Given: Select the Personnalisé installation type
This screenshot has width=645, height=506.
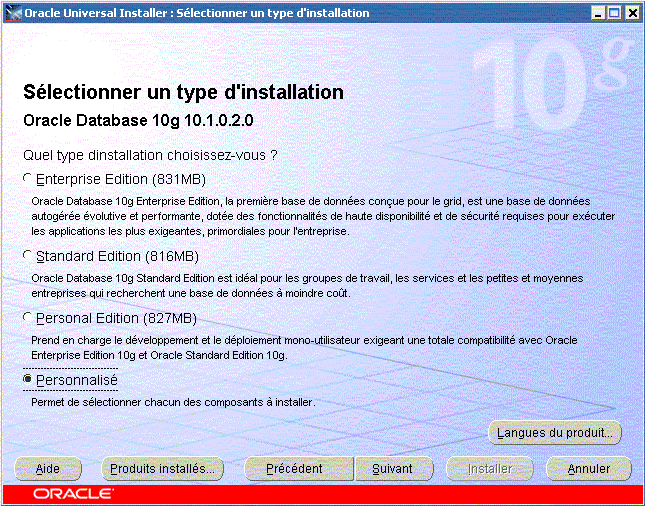Looking at the screenshot, I should [x=28, y=380].
